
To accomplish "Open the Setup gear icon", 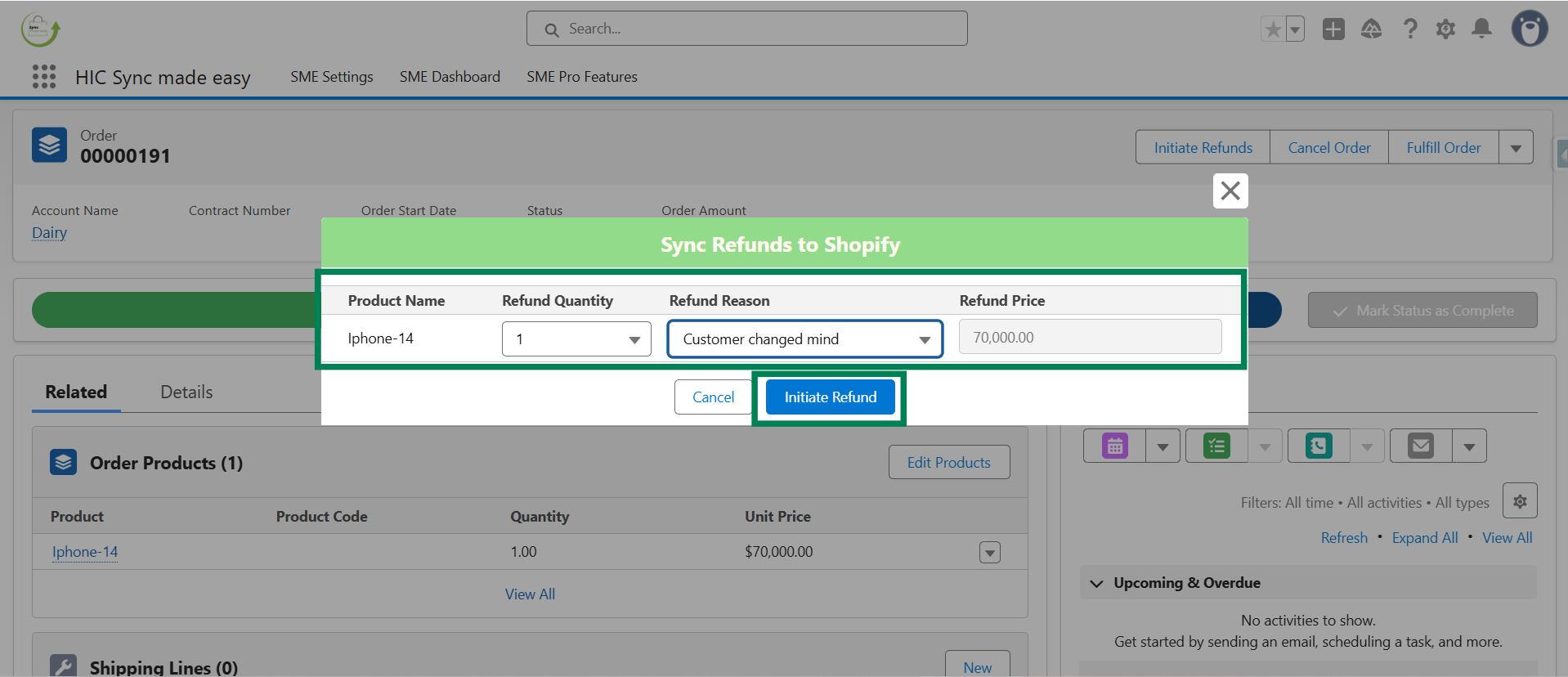I will coord(1445,29).
